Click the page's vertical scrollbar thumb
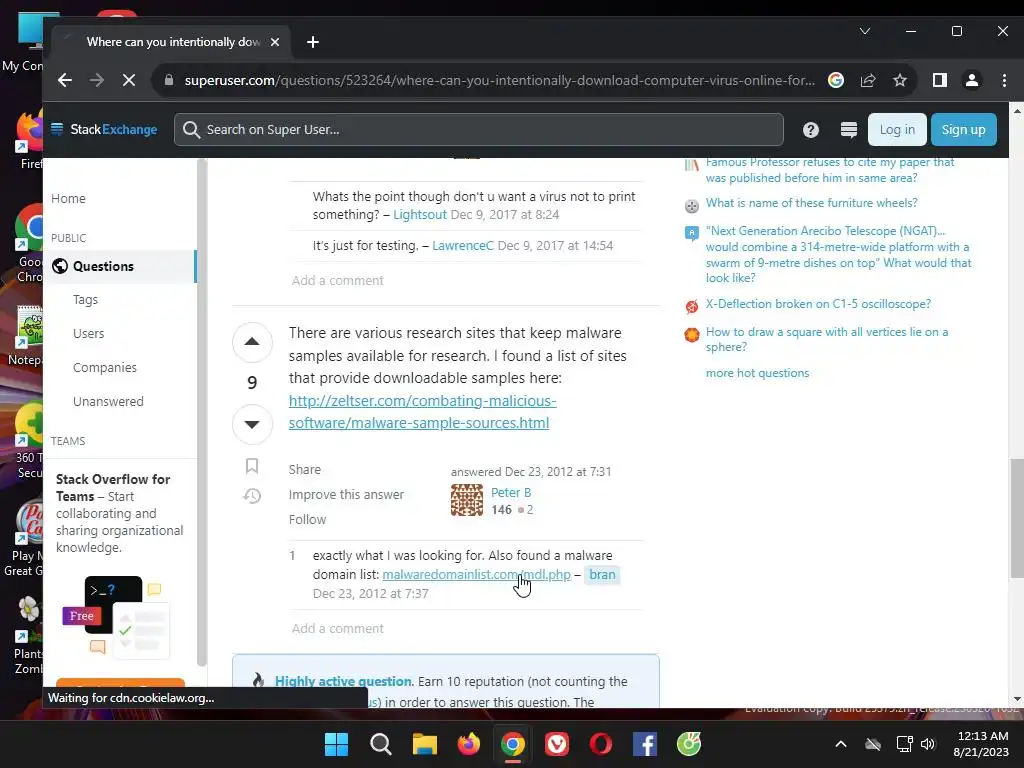 pyautogui.click(x=1016, y=519)
